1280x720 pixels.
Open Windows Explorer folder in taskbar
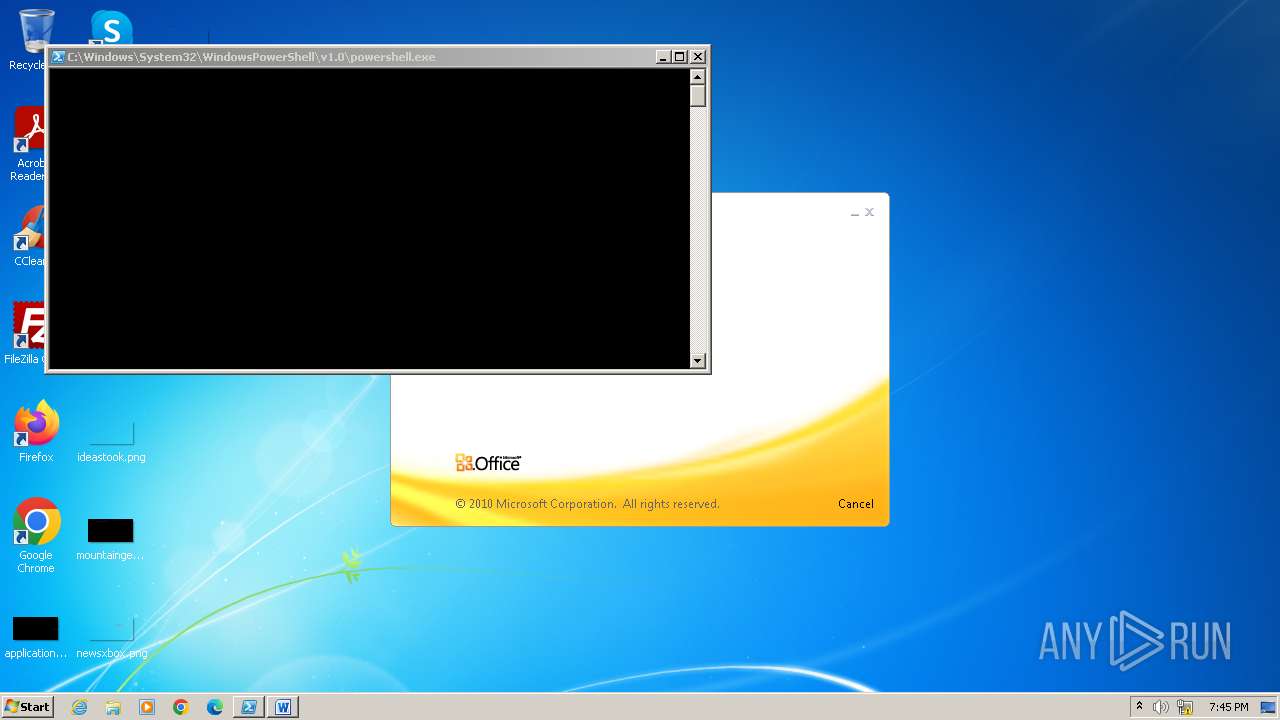pyautogui.click(x=113, y=707)
